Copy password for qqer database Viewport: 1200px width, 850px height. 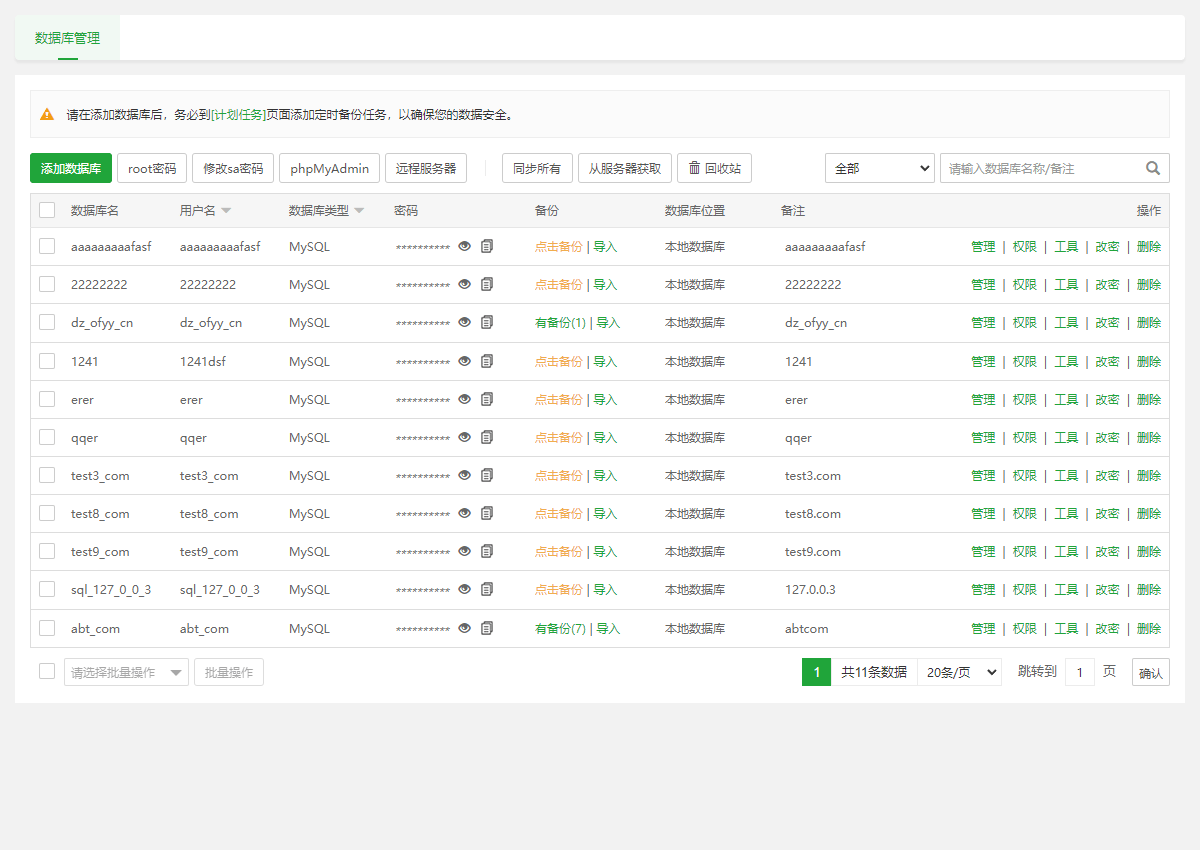(x=487, y=437)
